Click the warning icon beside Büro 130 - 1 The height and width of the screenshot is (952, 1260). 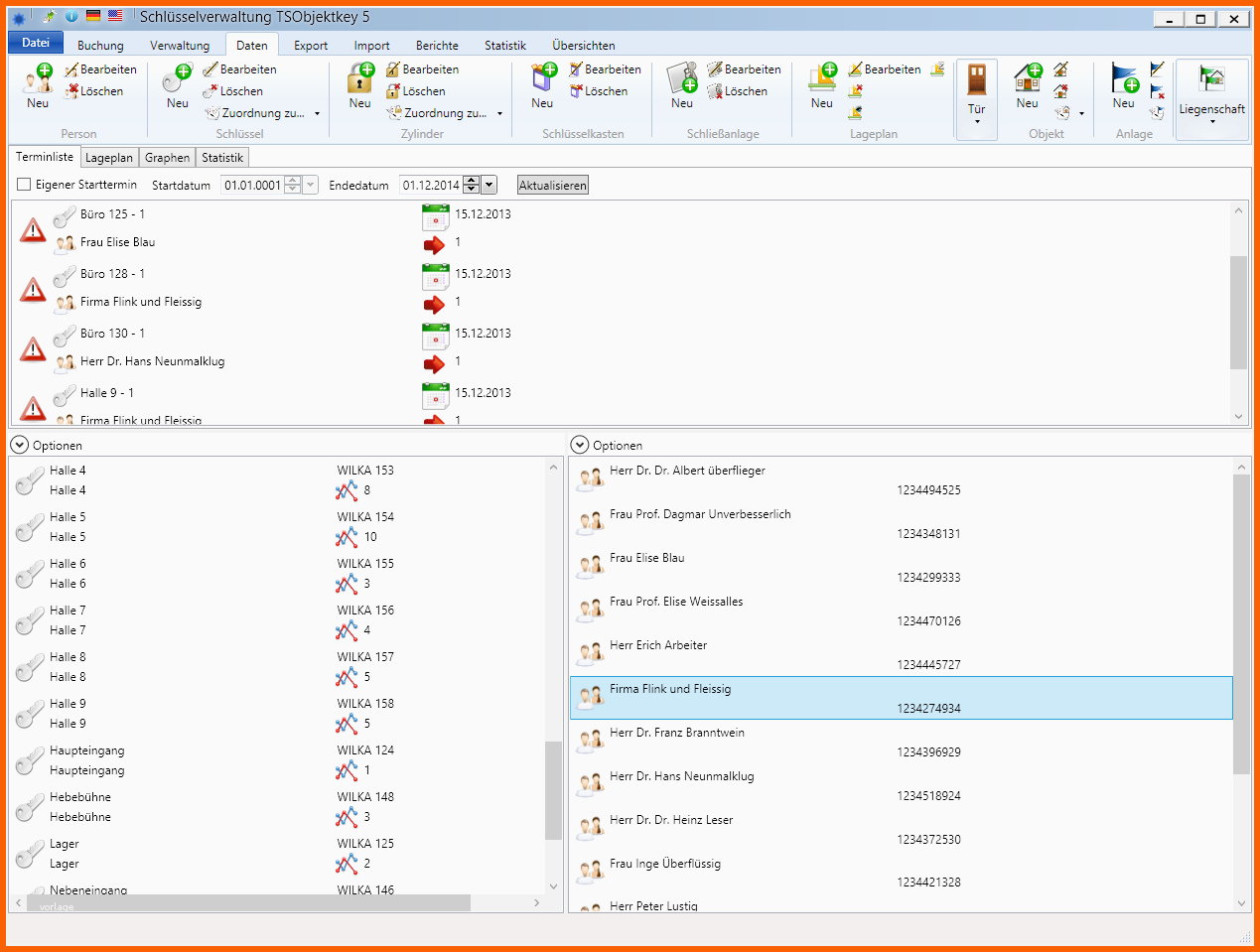pyautogui.click(x=33, y=348)
